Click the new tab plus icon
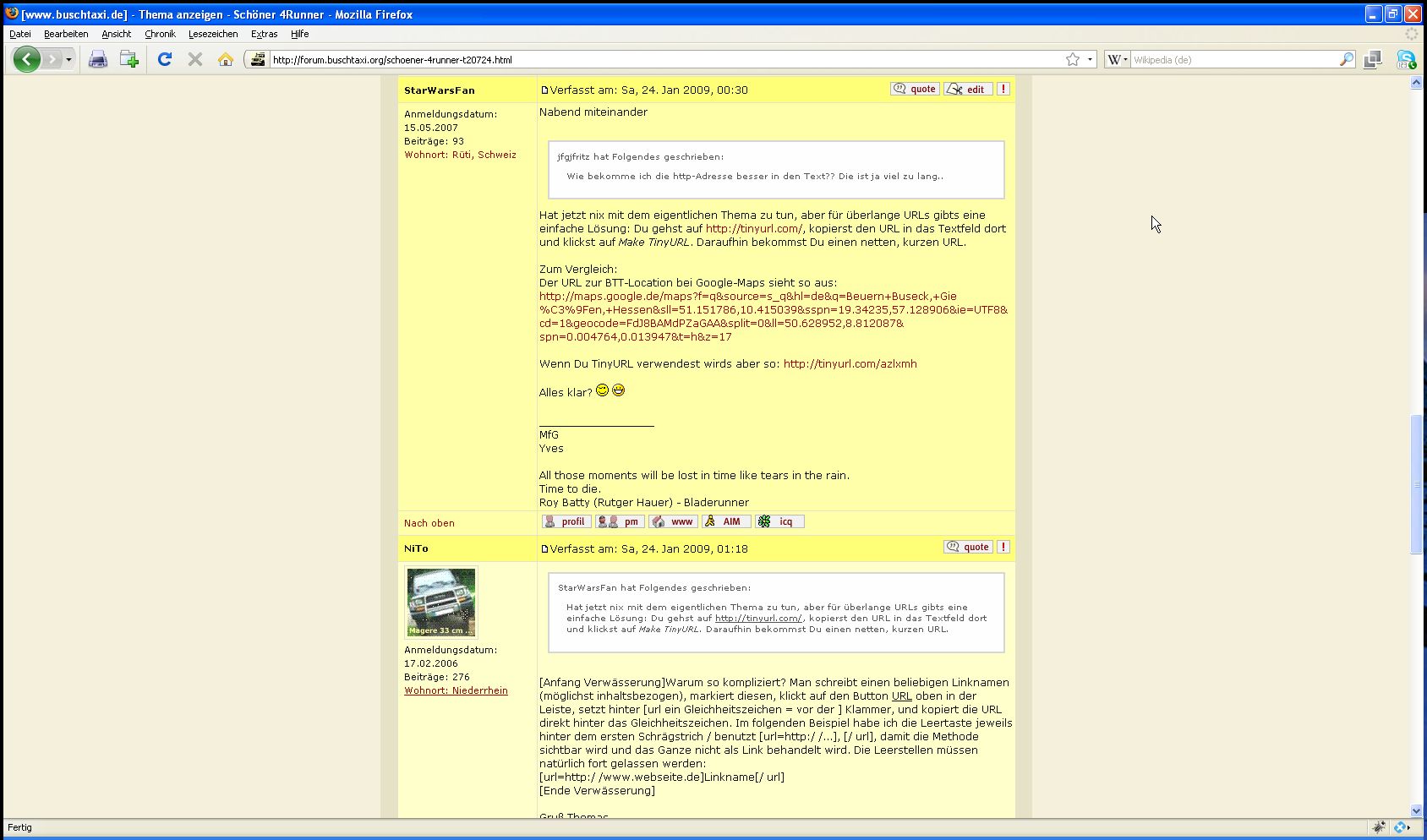The height and width of the screenshot is (840, 1427). tap(129, 59)
